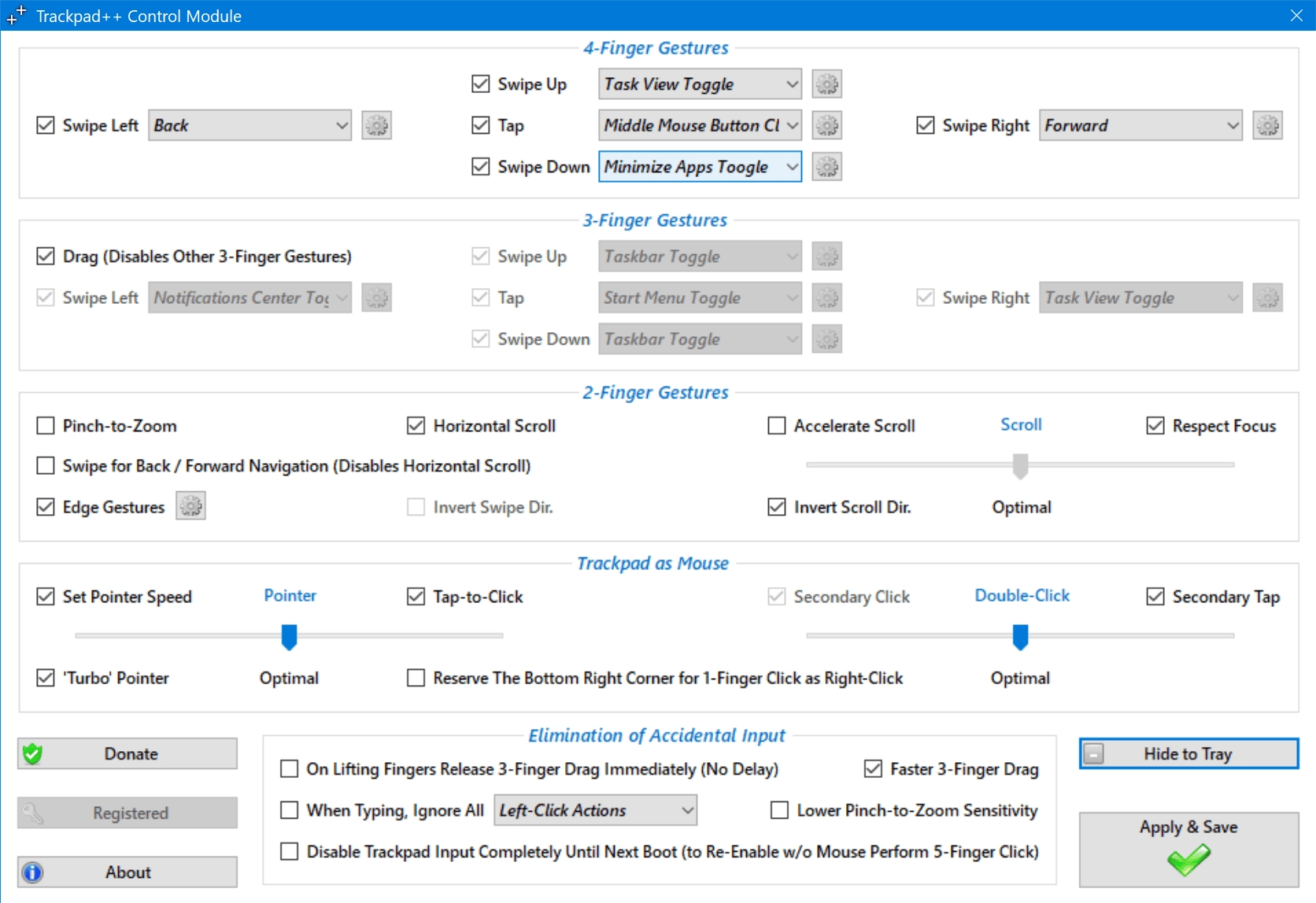Enable Reserve Bottom Right Corner for Right-Click
This screenshot has width=1316, height=903.
[x=416, y=678]
